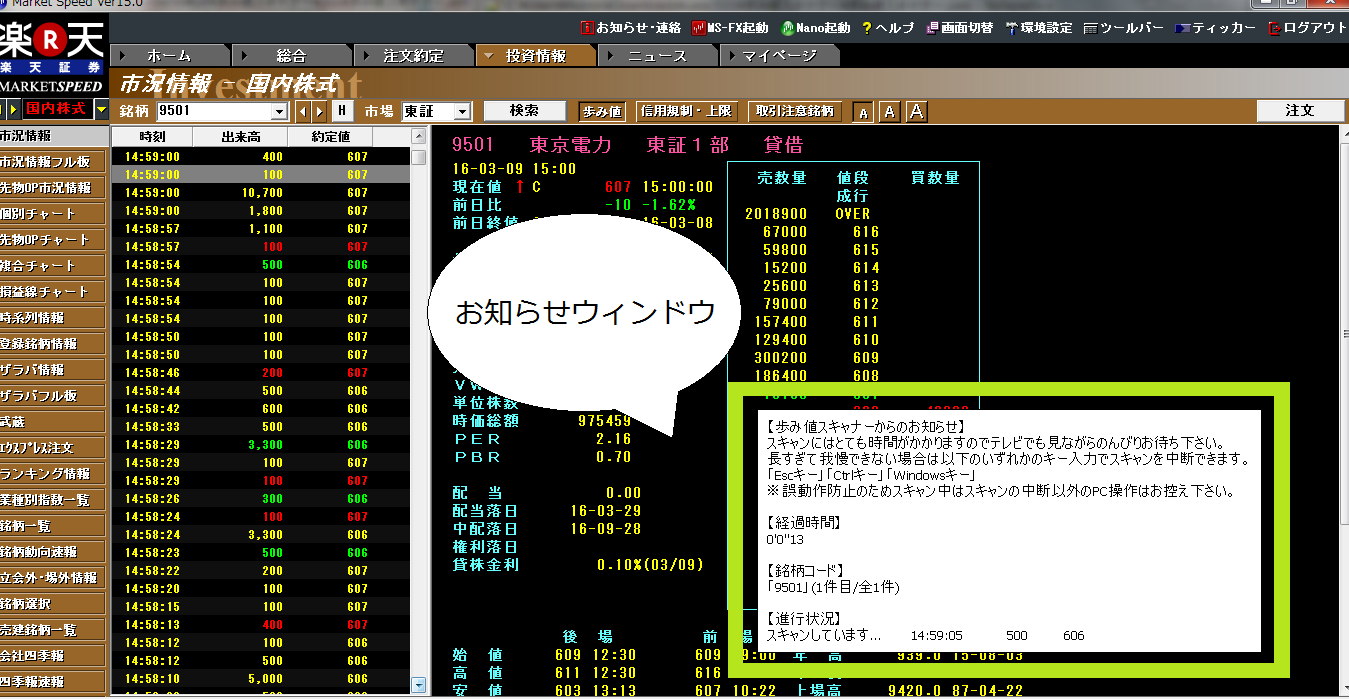
Task: Select the smallest font size A button
Action: (x=863, y=111)
